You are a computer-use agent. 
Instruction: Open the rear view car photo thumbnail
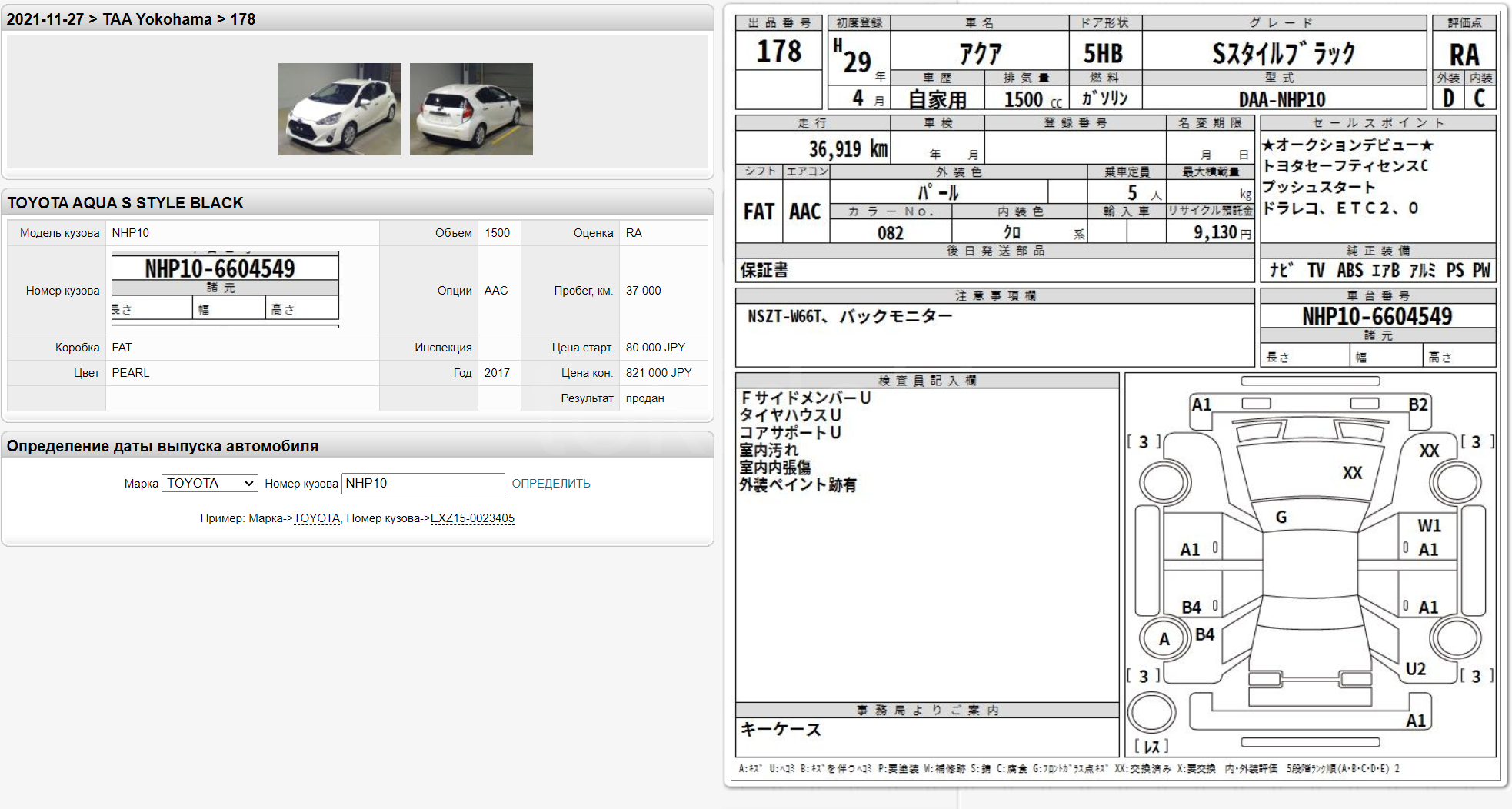471,109
